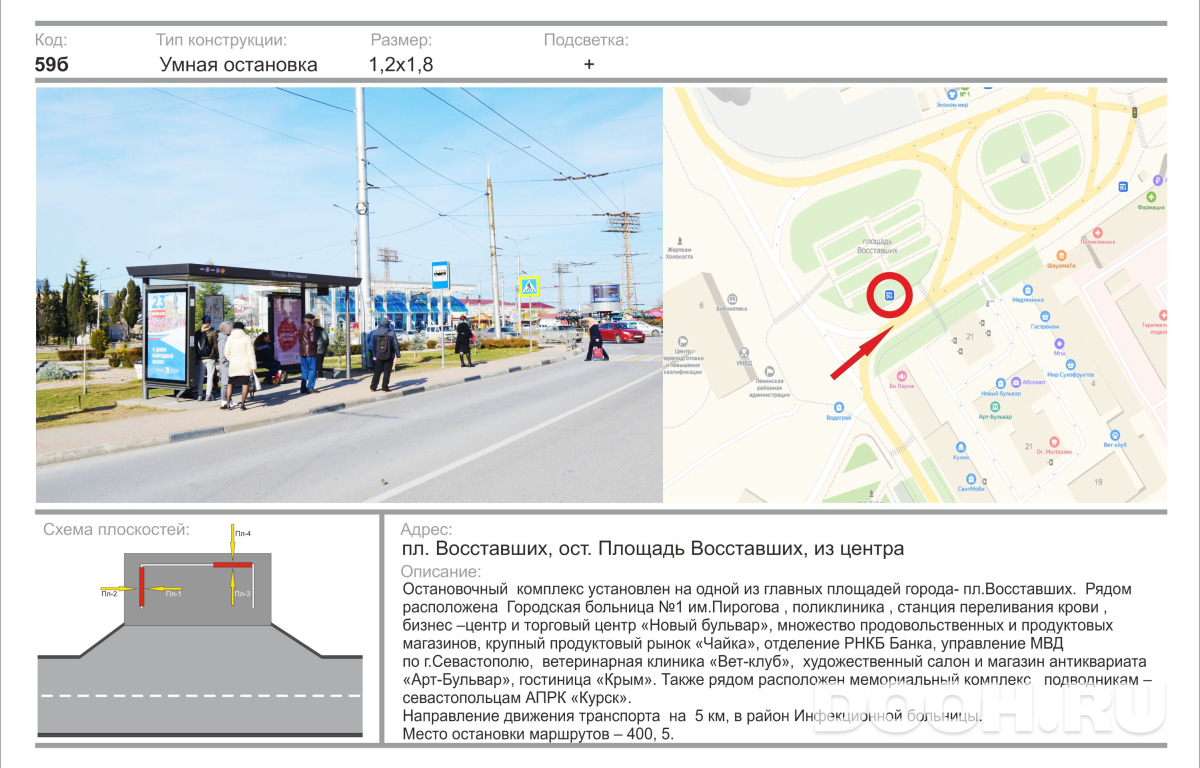
Task: Click the Умная остановка construction type
Action: click(x=239, y=65)
